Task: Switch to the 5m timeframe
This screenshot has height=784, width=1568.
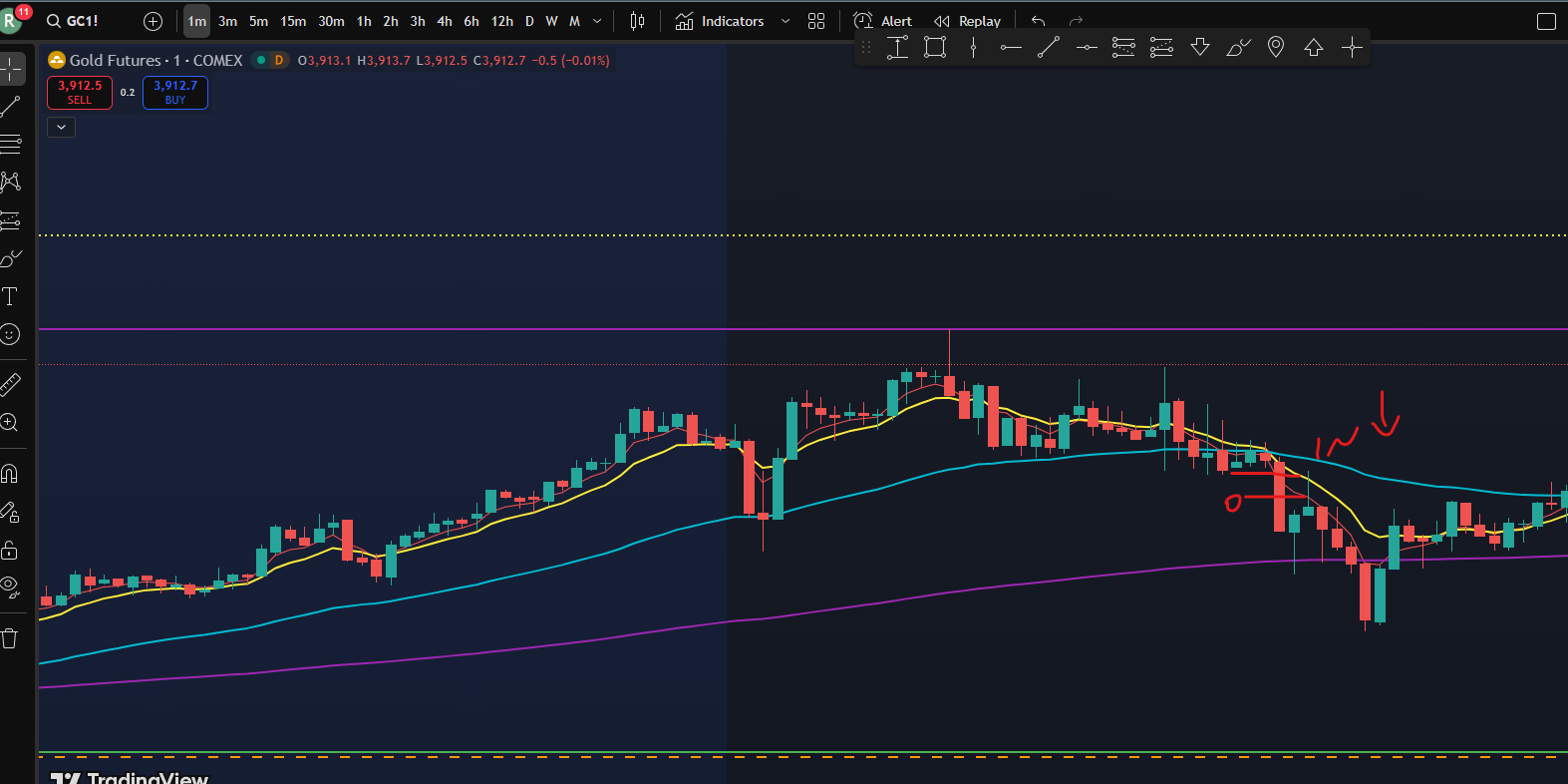Action: pos(259,21)
